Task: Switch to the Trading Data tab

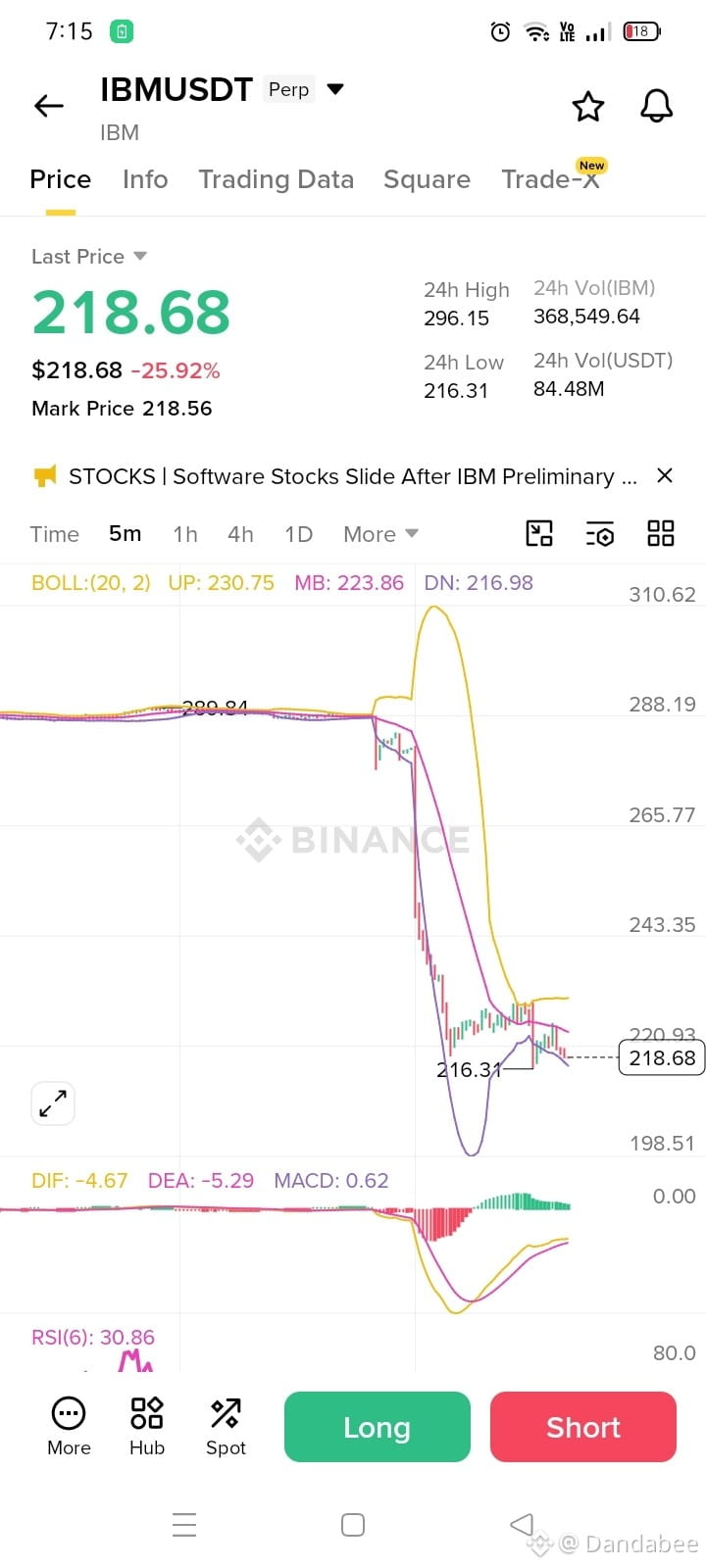Action: (x=276, y=179)
